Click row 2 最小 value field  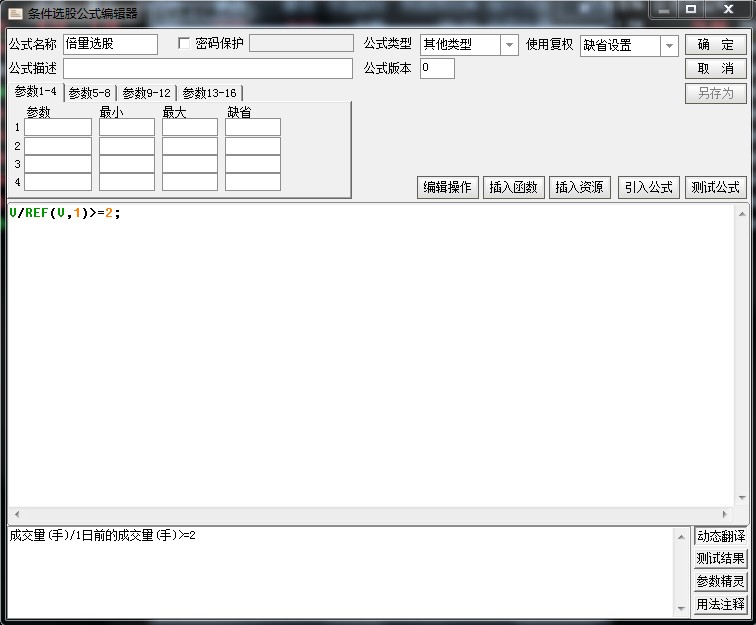pyautogui.click(x=127, y=146)
